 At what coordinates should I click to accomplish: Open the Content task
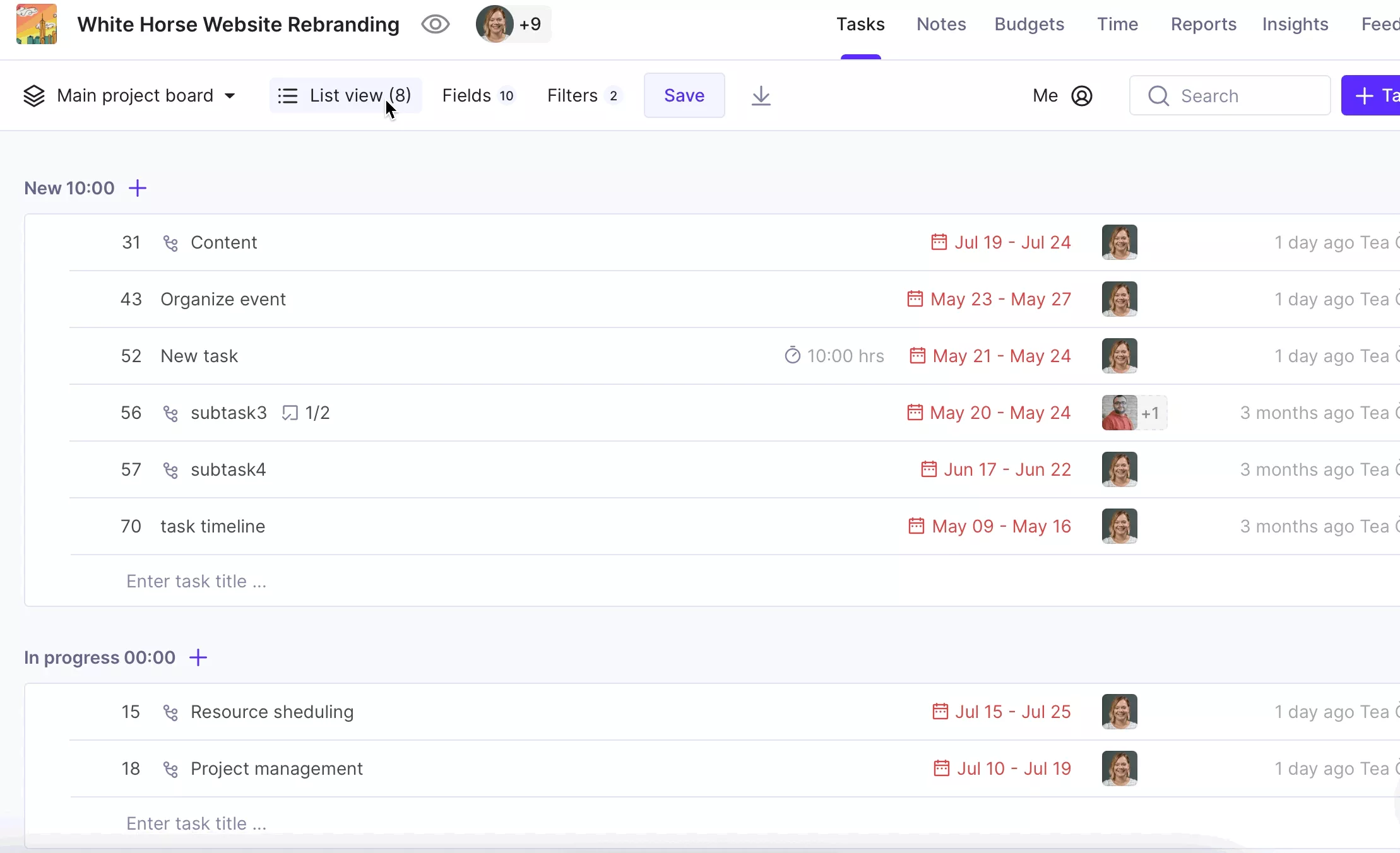tap(223, 242)
